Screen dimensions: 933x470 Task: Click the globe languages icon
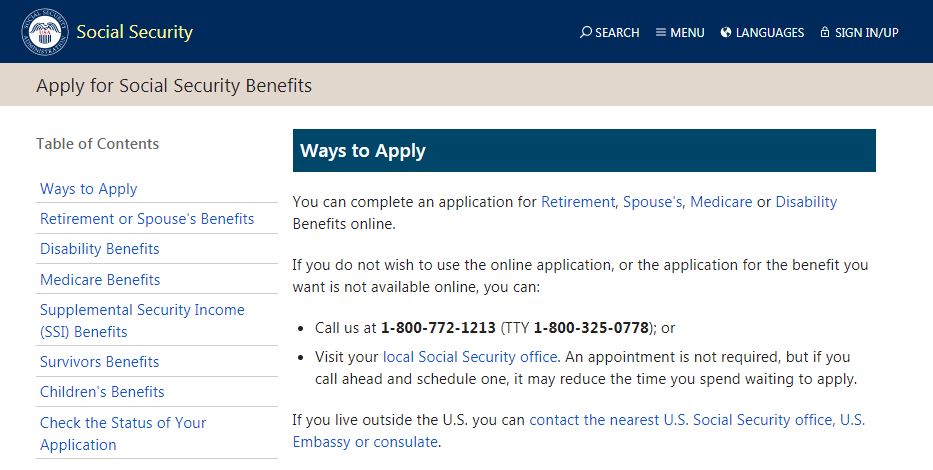725,32
